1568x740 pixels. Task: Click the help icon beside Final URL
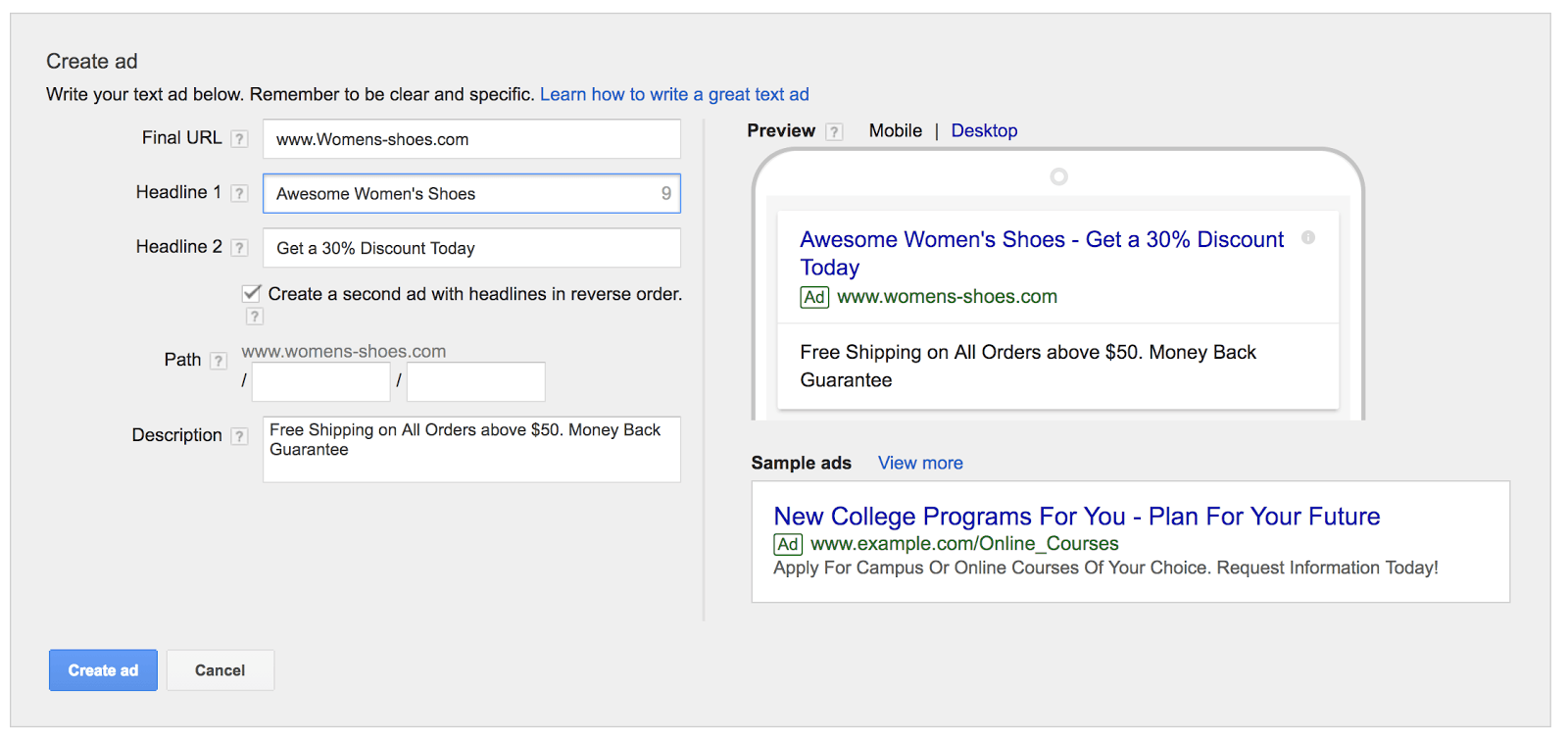(239, 139)
